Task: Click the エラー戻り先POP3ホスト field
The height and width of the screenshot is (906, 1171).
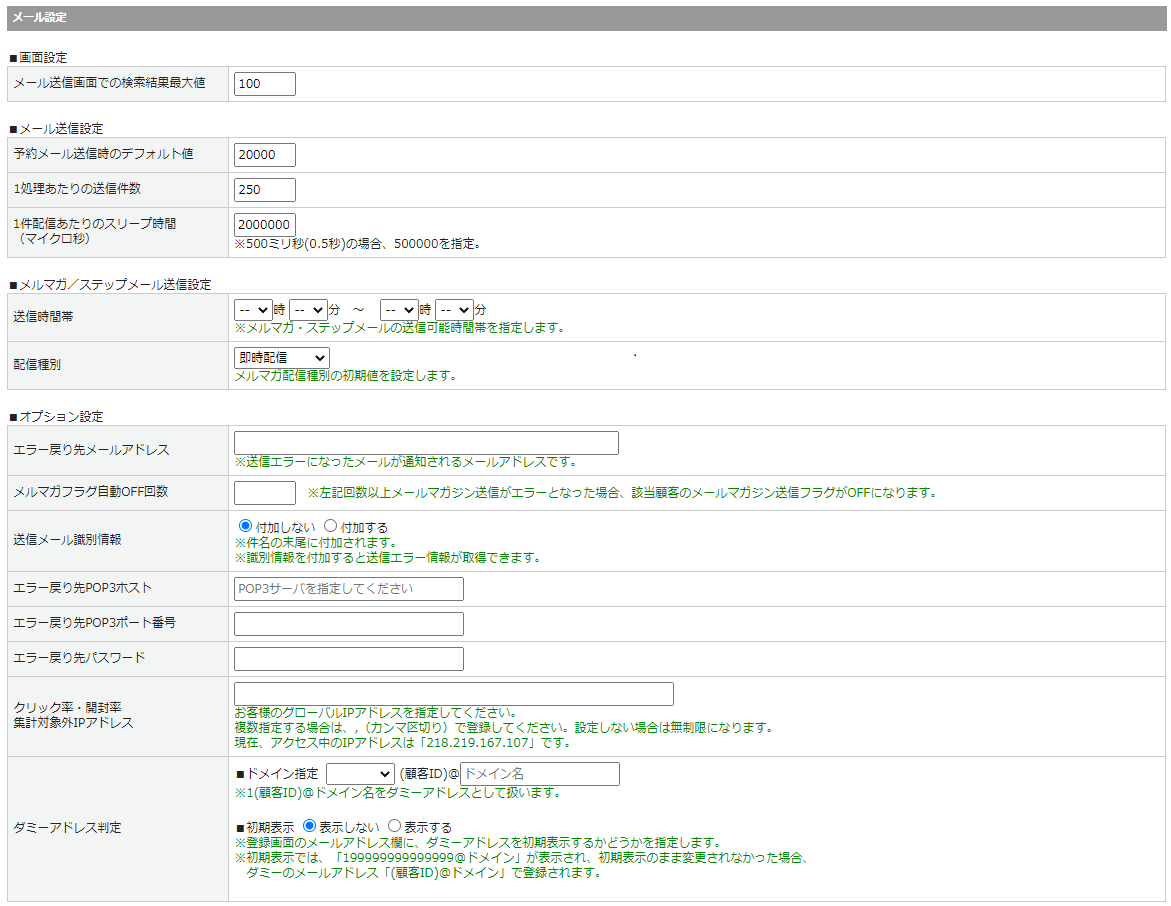Action: tap(348, 589)
